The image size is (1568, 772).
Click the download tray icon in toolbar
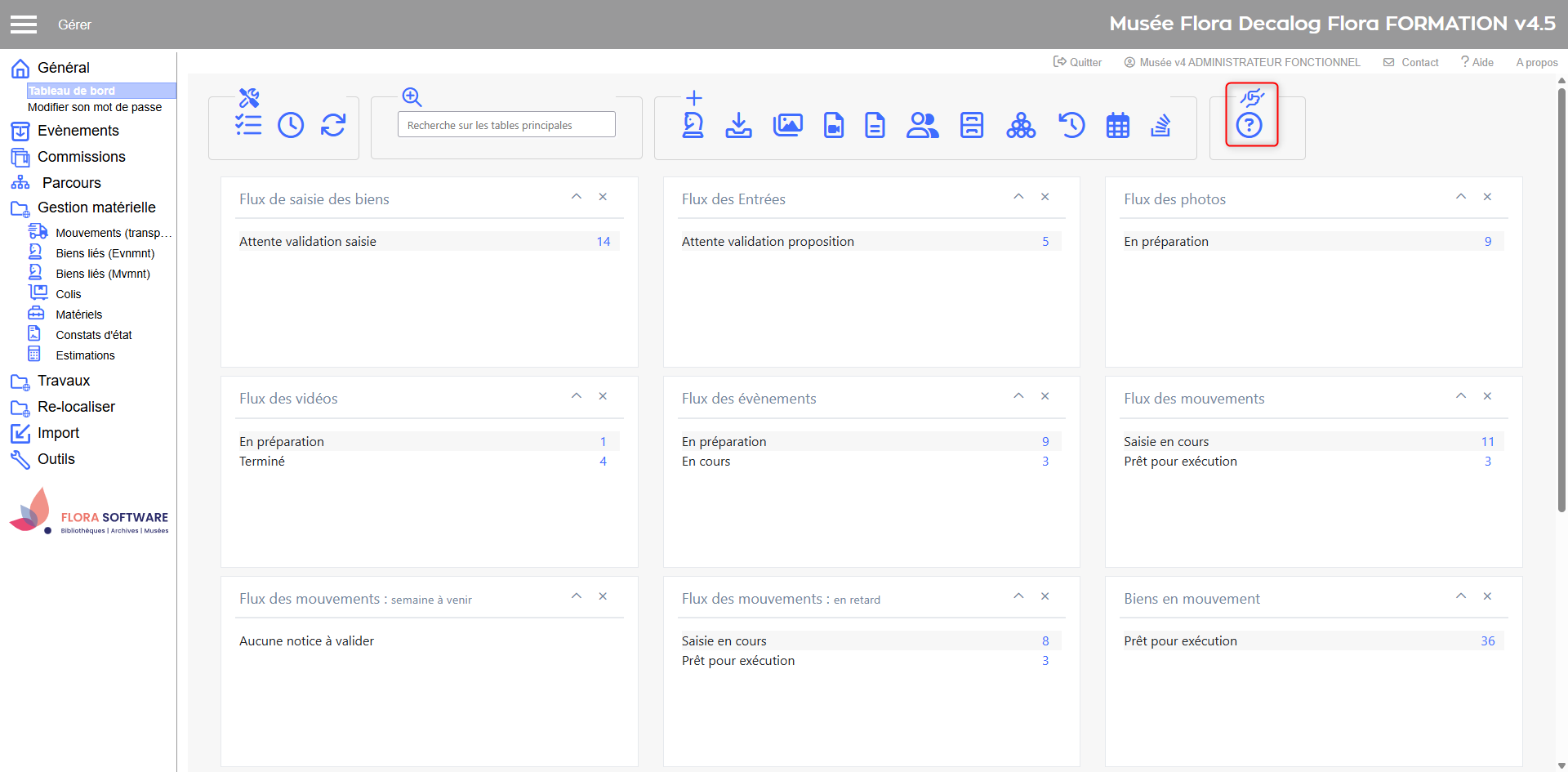click(738, 125)
